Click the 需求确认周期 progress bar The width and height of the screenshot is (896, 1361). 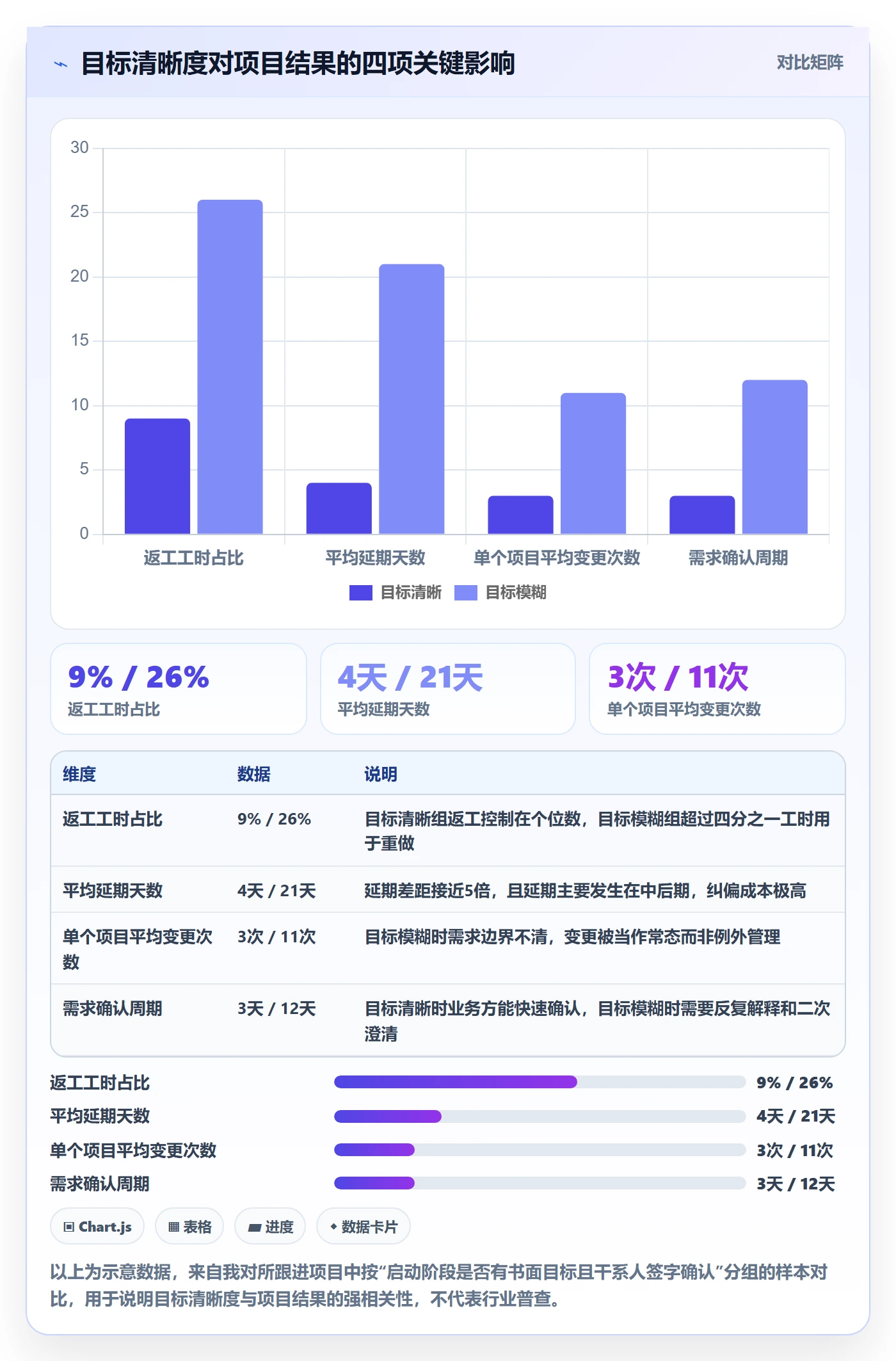[540, 1183]
